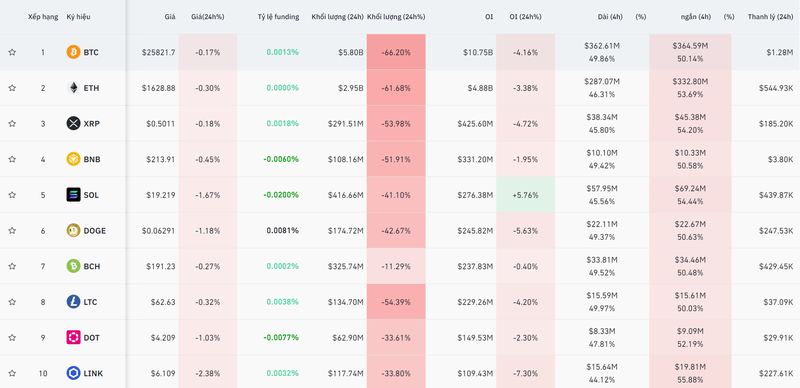The height and width of the screenshot is (388, 800).
Task: Click the SOL green OI +5.76% cell
Action: 526,195
